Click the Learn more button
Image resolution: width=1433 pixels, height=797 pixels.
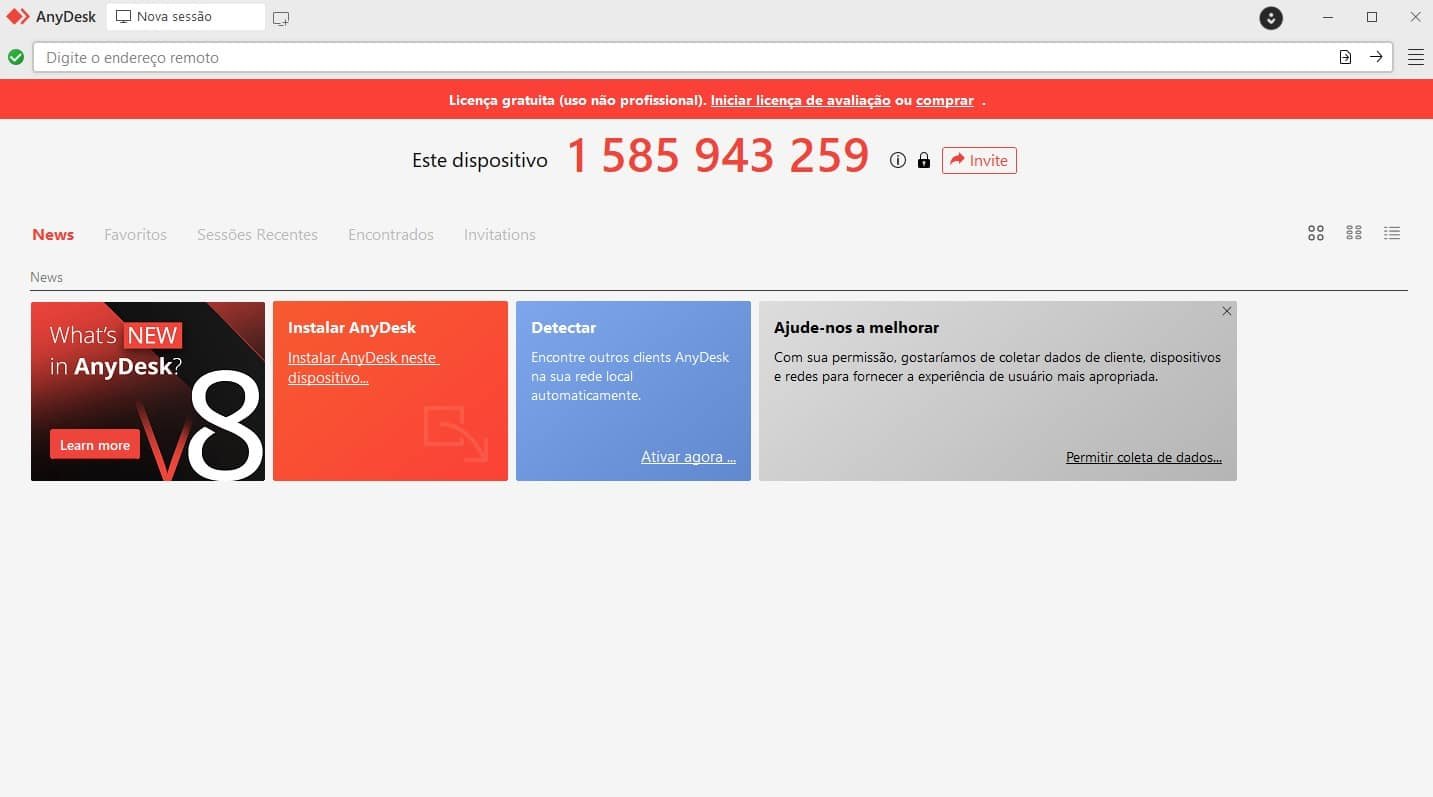(x=95, y=445)
